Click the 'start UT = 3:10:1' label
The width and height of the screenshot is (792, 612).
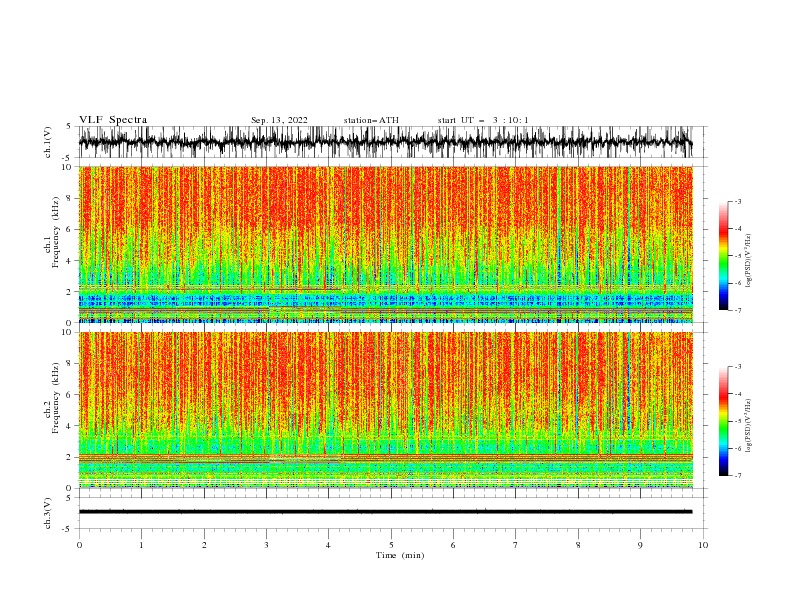(483, 120)
